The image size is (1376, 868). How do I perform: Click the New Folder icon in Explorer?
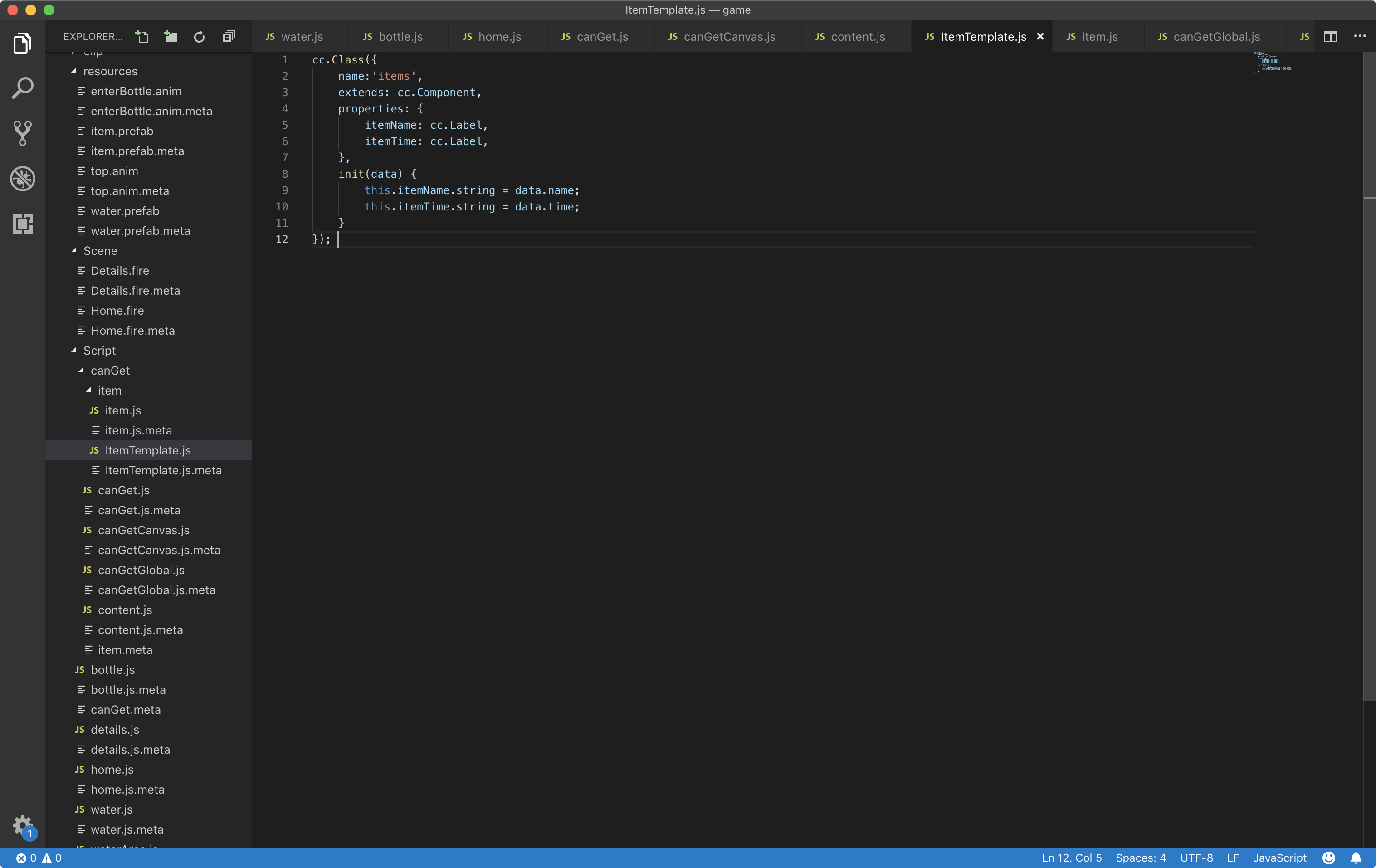pos(170,37)
